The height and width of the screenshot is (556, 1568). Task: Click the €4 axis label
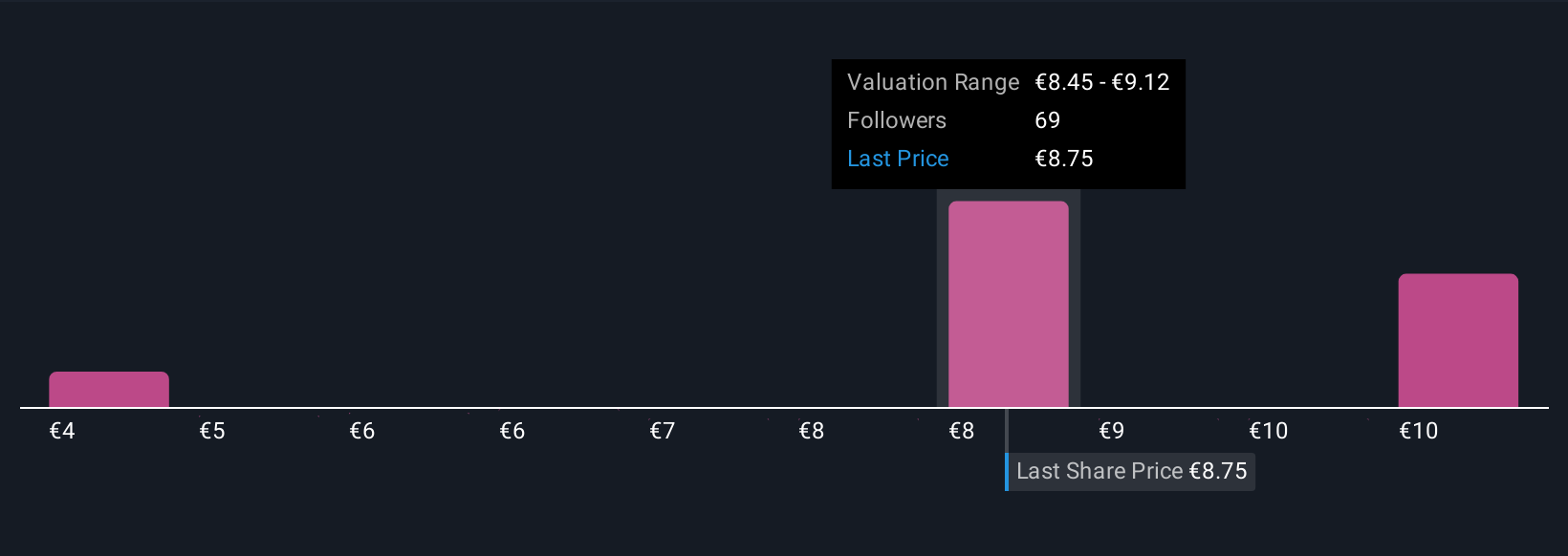62,431
